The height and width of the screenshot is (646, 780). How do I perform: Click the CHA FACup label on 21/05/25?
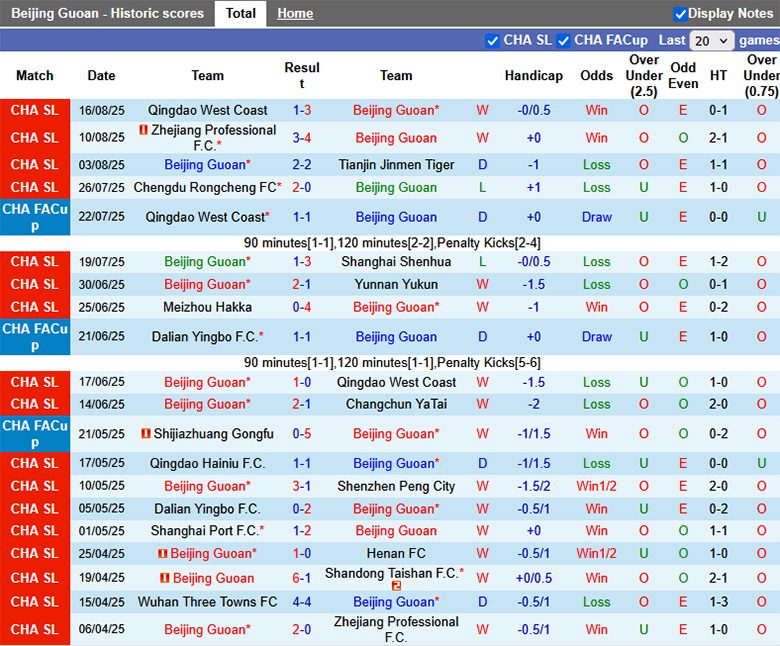35,434
